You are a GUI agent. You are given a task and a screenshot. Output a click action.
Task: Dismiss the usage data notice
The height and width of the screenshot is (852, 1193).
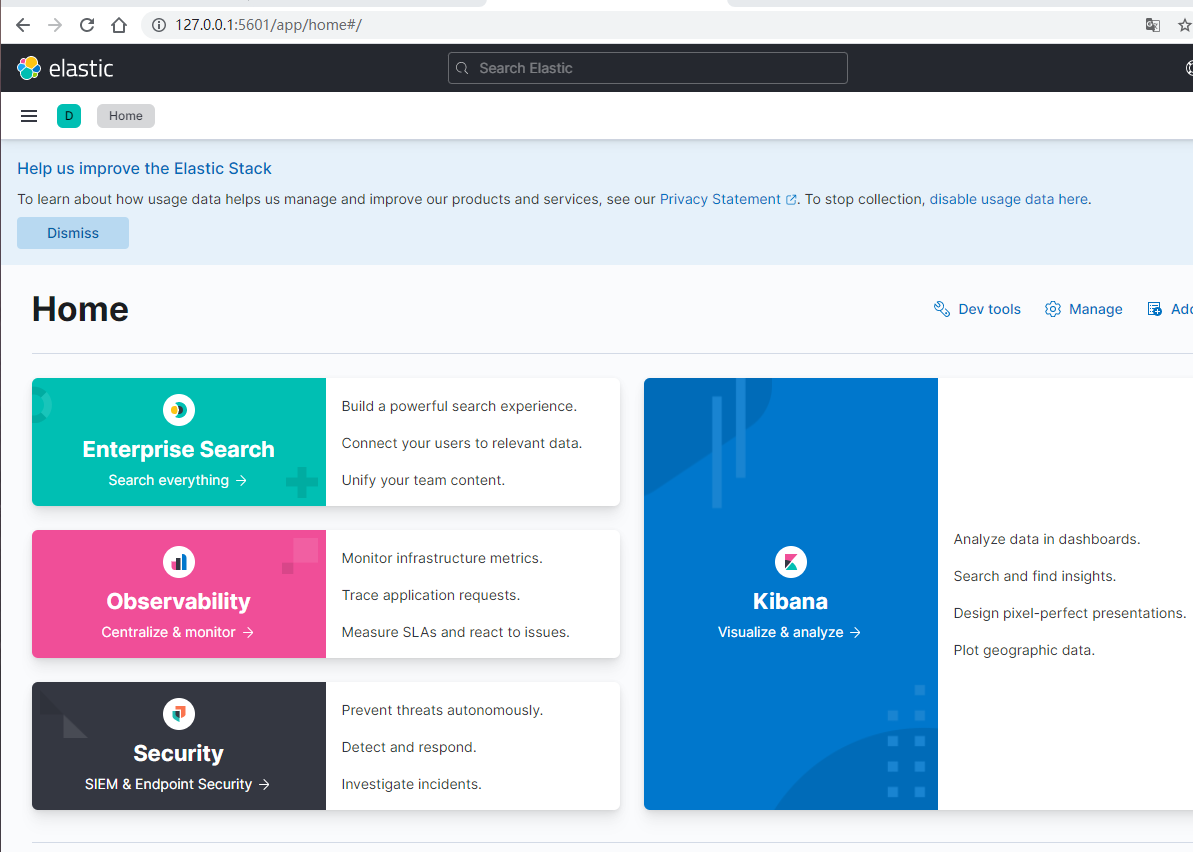pyautogui.click(x=73, y=233)
